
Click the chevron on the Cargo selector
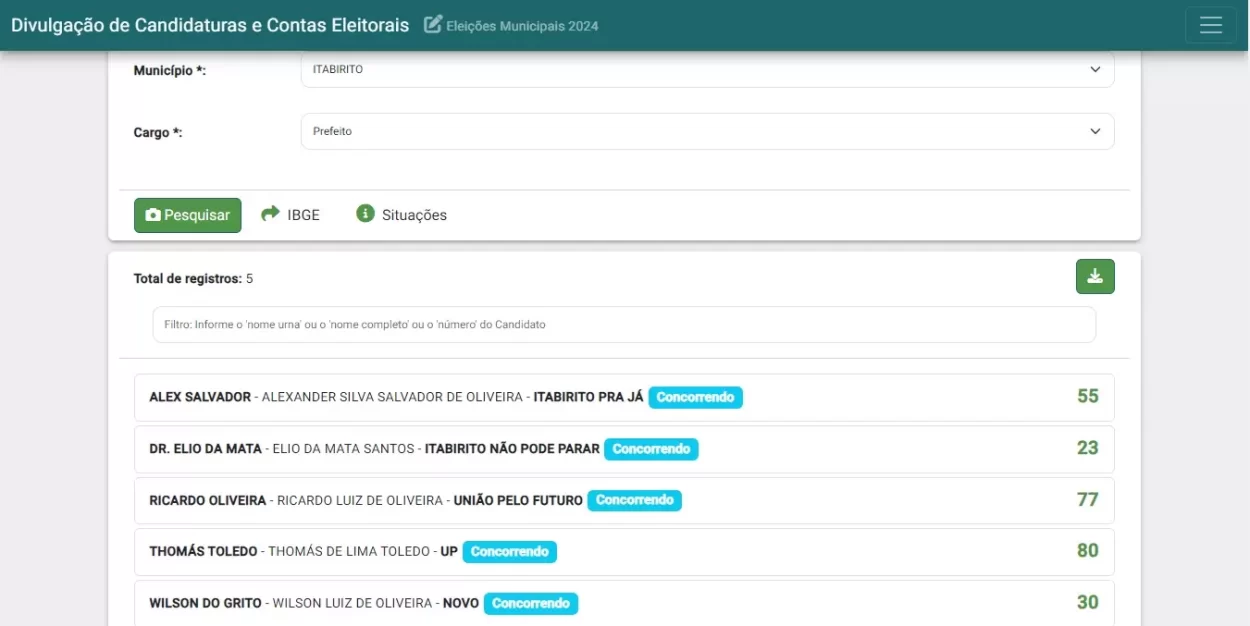[x=1096, y=130]
